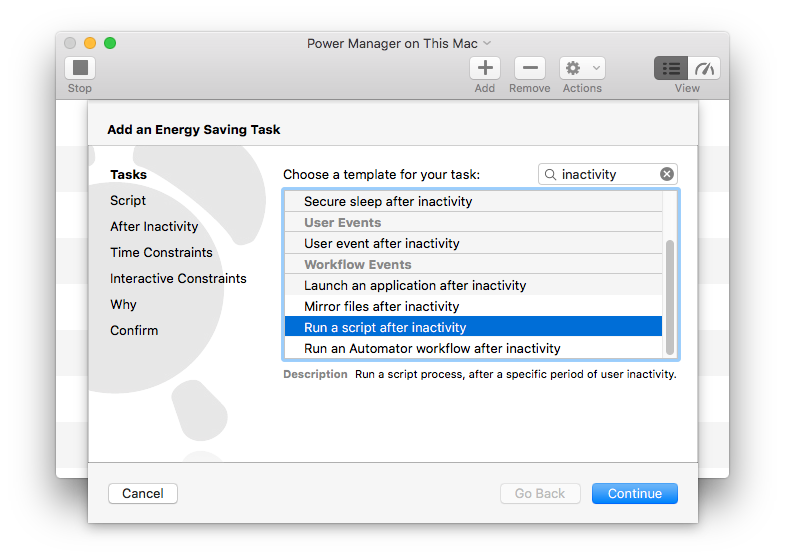The image size is (785, 558).
Task: Switch to list view icon
Action: (671, 68)
